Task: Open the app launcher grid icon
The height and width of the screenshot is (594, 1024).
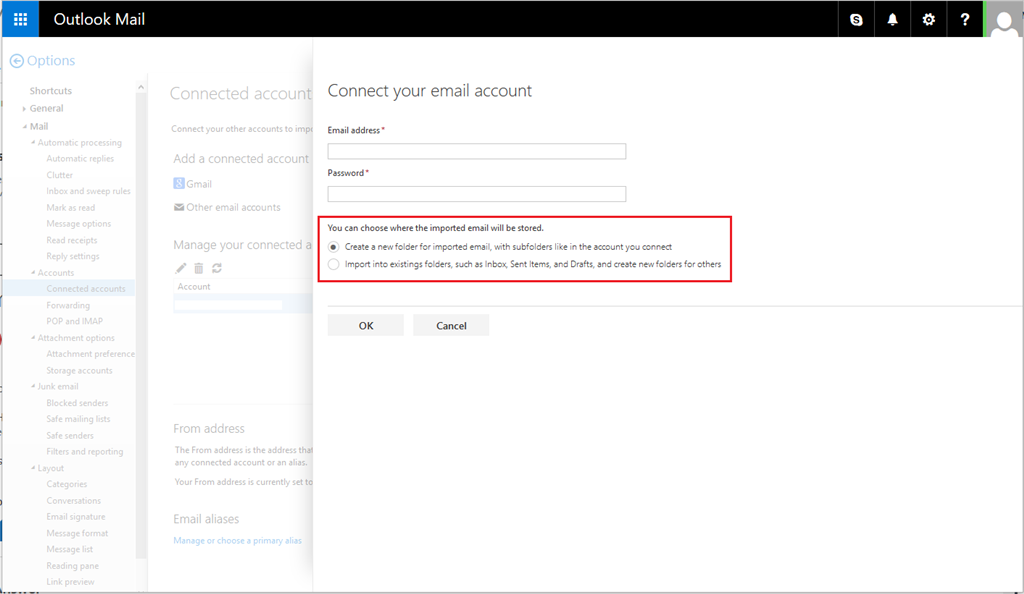Action: 20,19
